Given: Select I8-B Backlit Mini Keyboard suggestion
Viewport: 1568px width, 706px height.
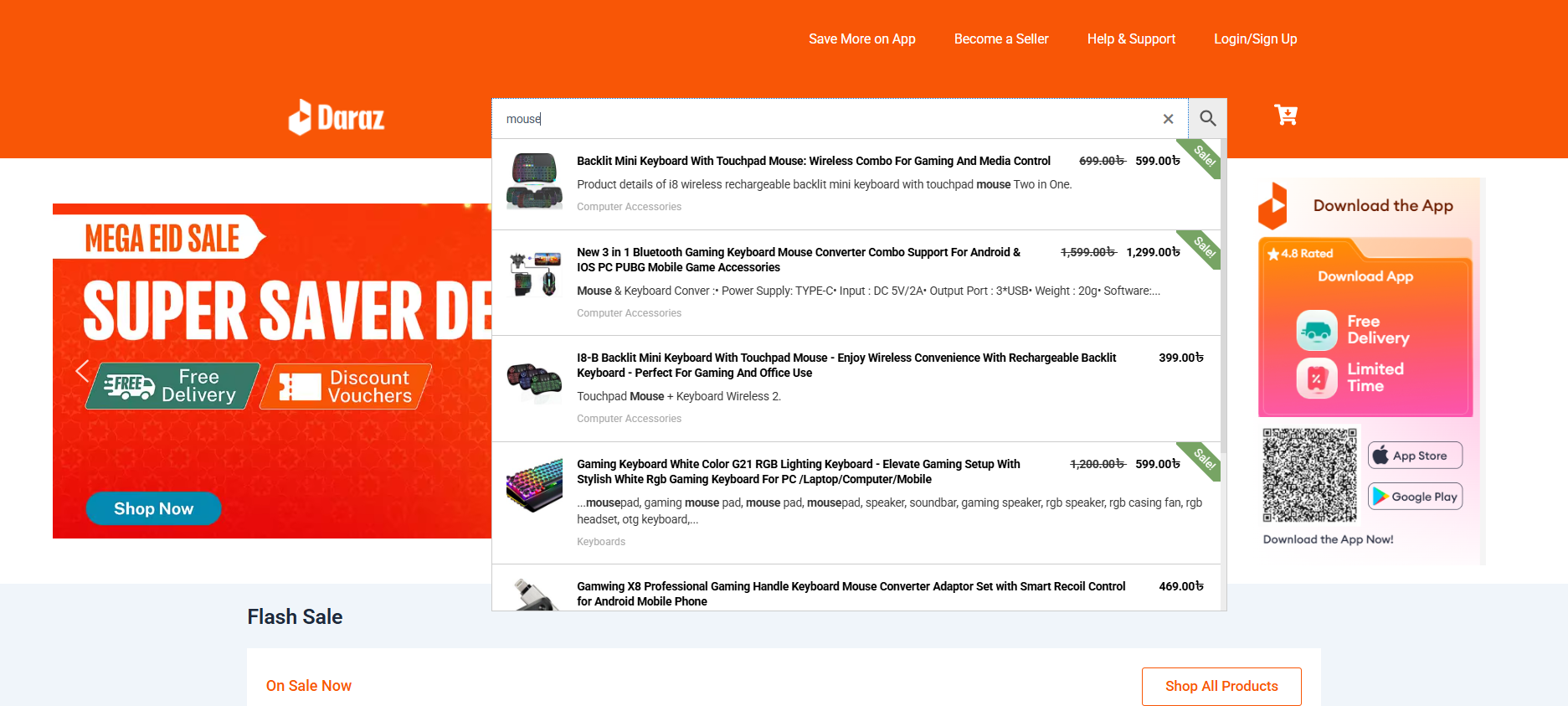Looking at the screenshot, I should coord(856,389).
